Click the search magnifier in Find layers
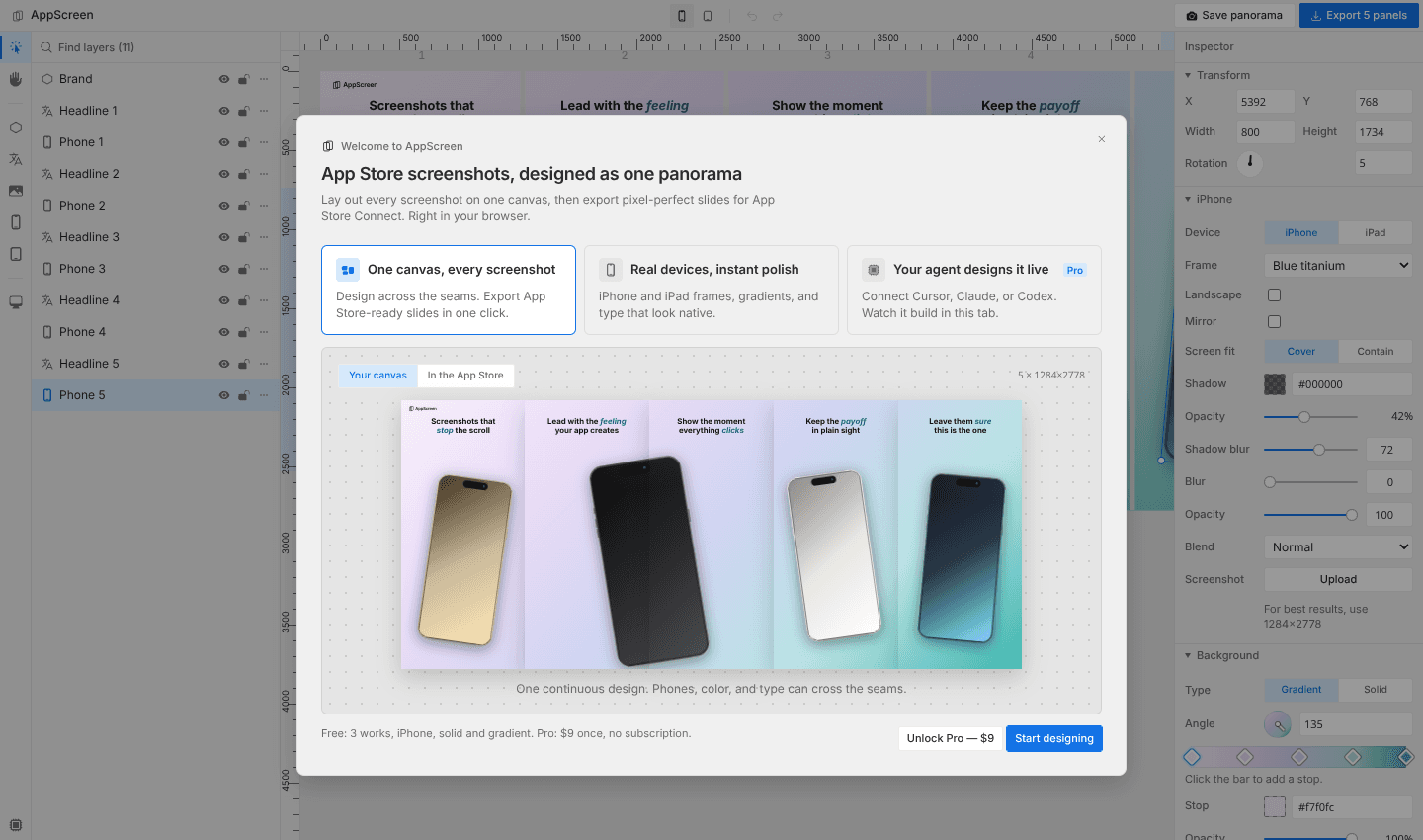 click(46, 47)
